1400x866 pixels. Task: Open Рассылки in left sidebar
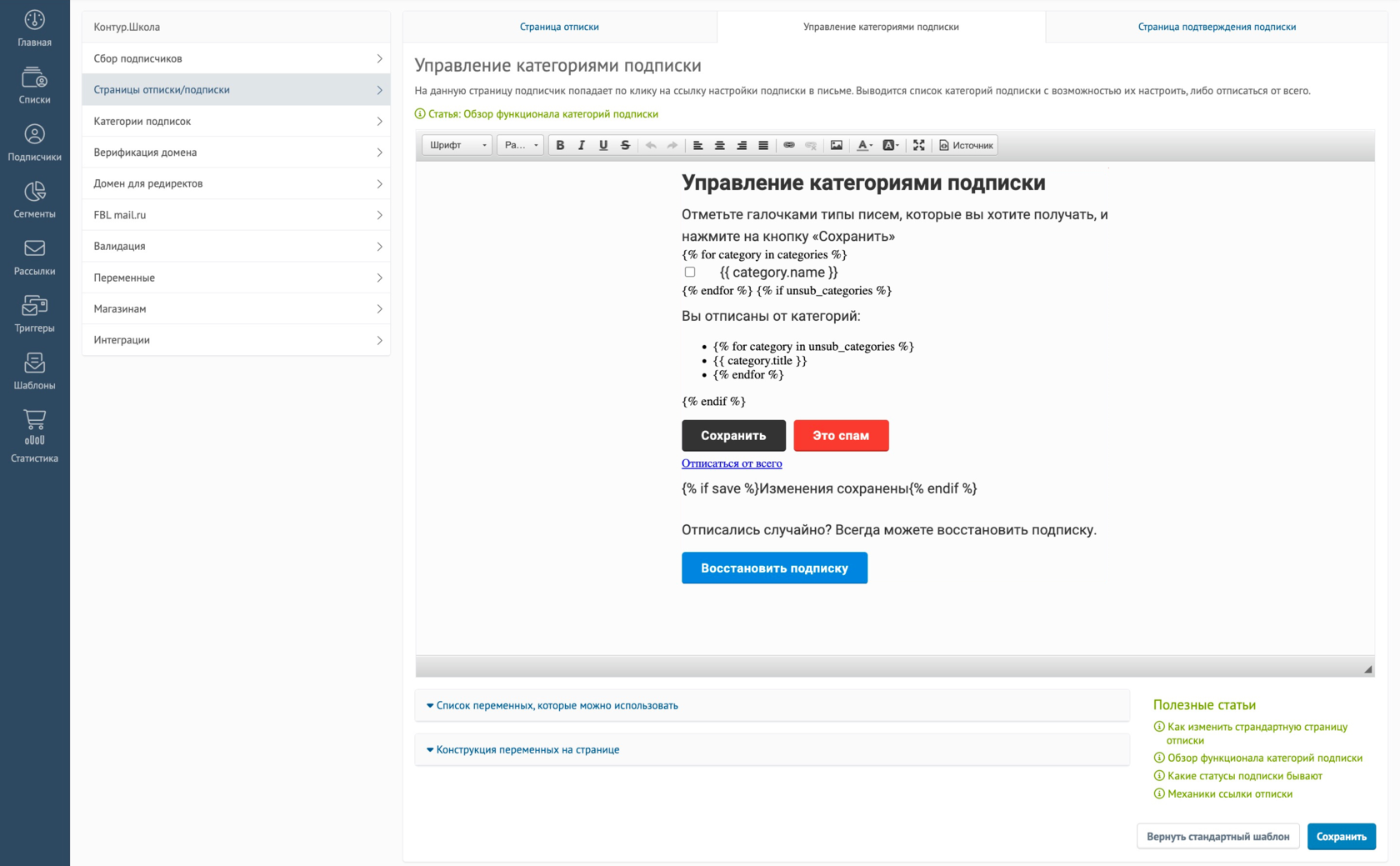click(34, 258)
